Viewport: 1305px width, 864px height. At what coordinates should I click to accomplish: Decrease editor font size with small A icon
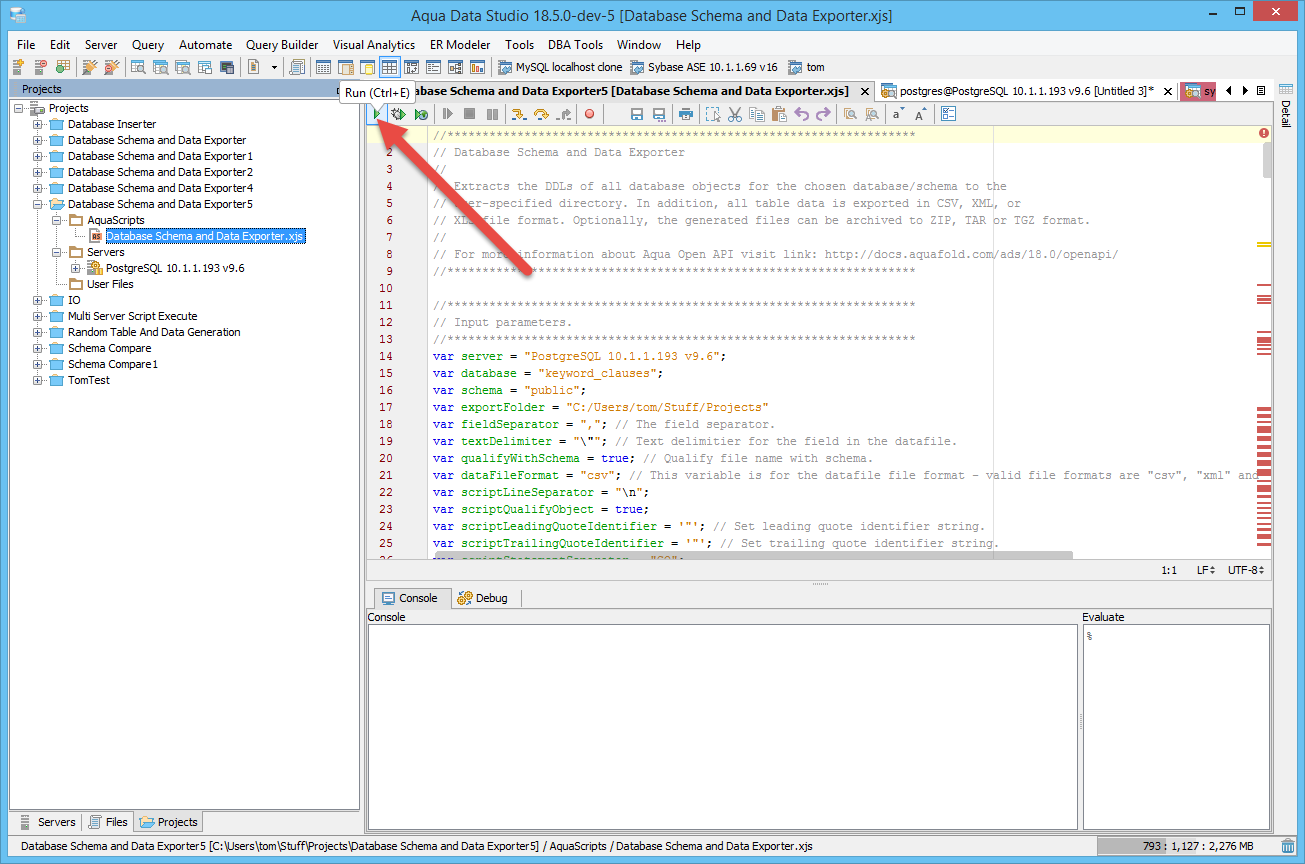[x=898, y=114]
